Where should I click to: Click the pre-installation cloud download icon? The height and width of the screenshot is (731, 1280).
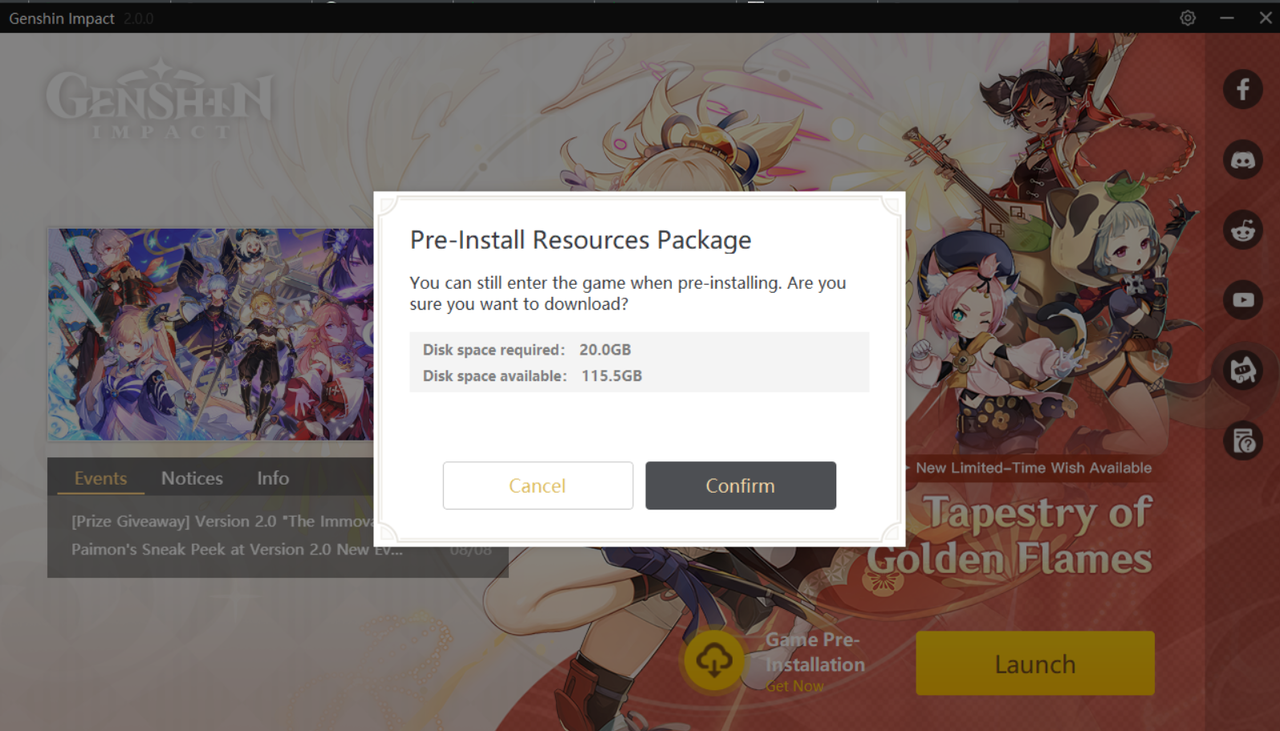pos(714,661)
